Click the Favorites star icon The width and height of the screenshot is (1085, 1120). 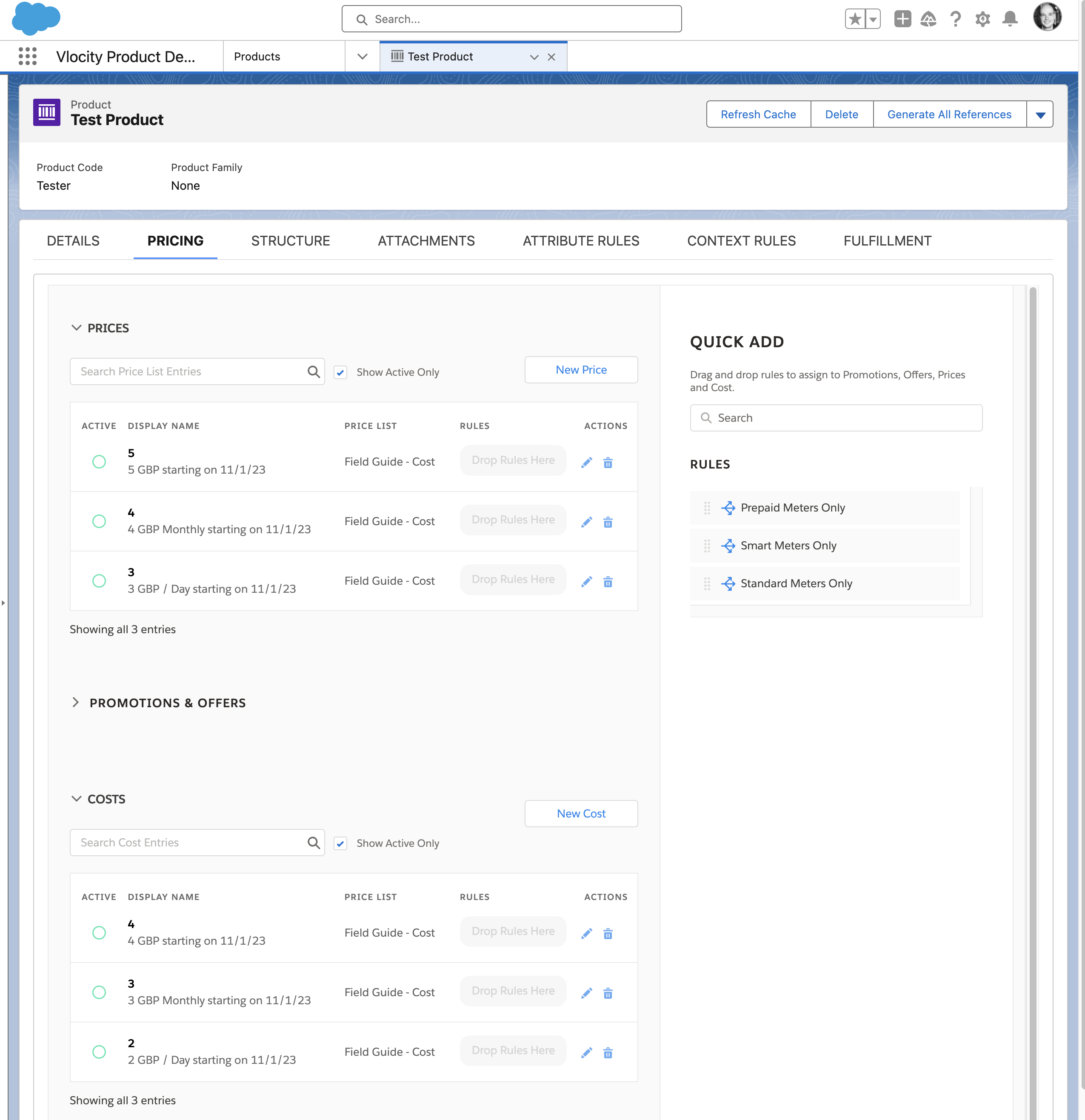(855, 19)
